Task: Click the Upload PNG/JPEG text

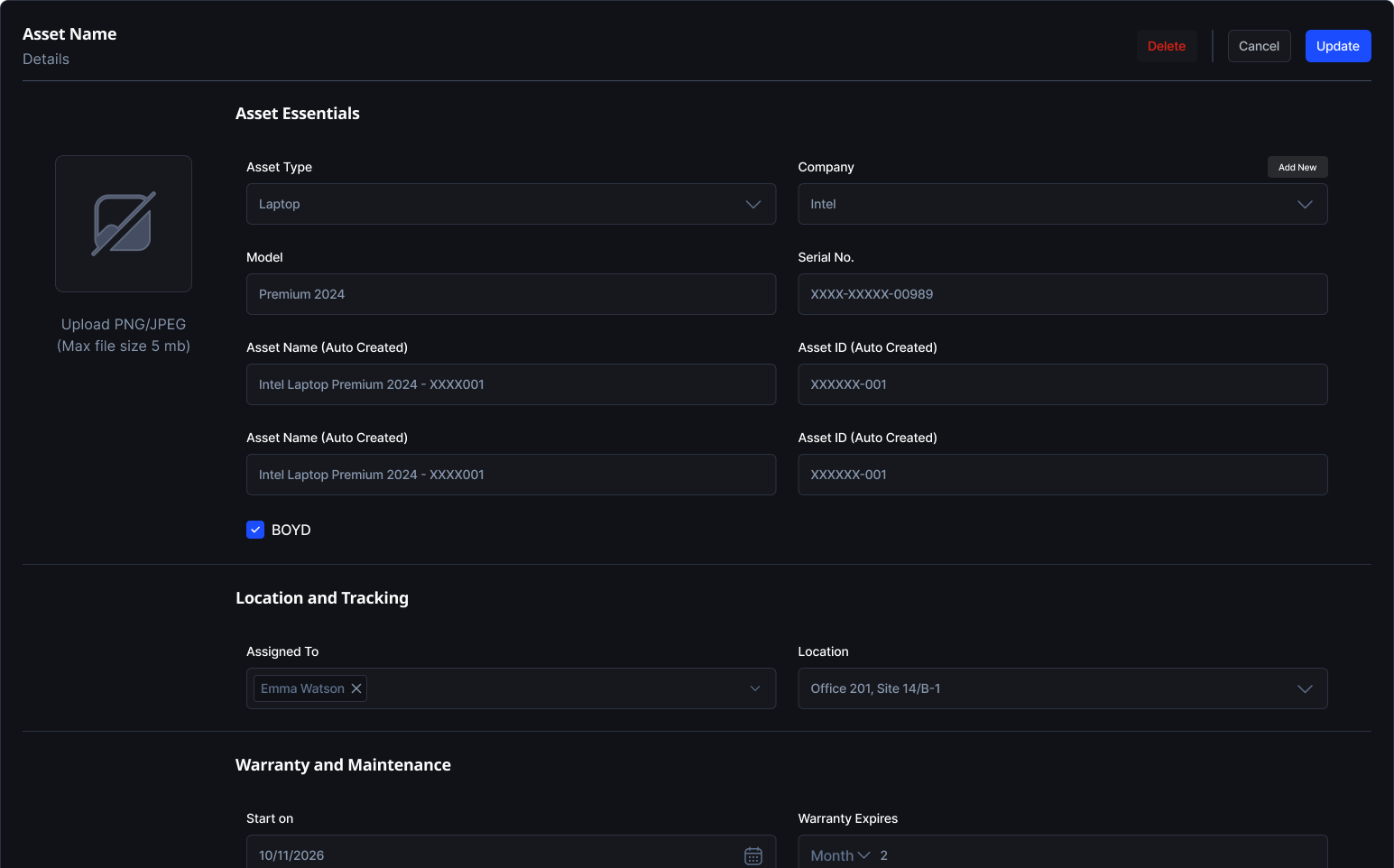Action: pos(124,325)
